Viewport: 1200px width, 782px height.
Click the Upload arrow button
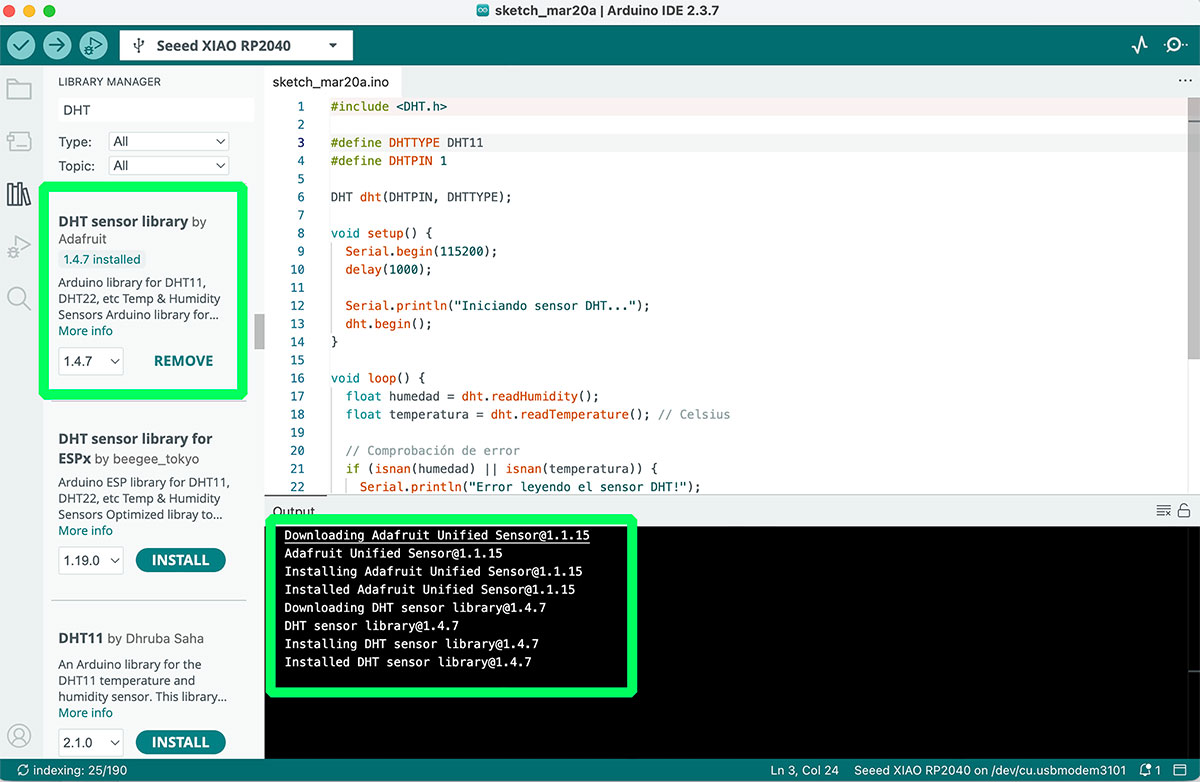(57, 45)
